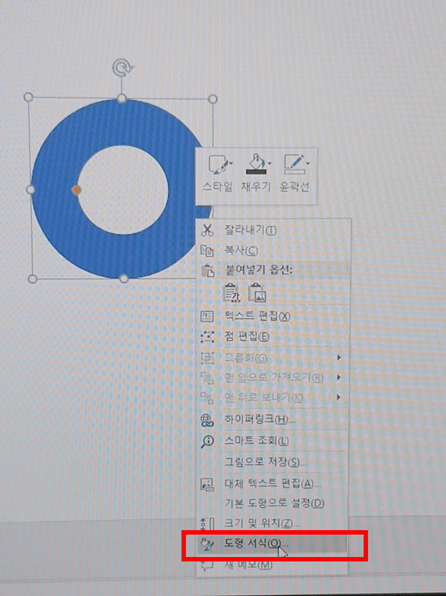This screenshot has height=596, width=446.
Task: Click the grouping icon beside 그룹화
Action: [x=207, y=358]
